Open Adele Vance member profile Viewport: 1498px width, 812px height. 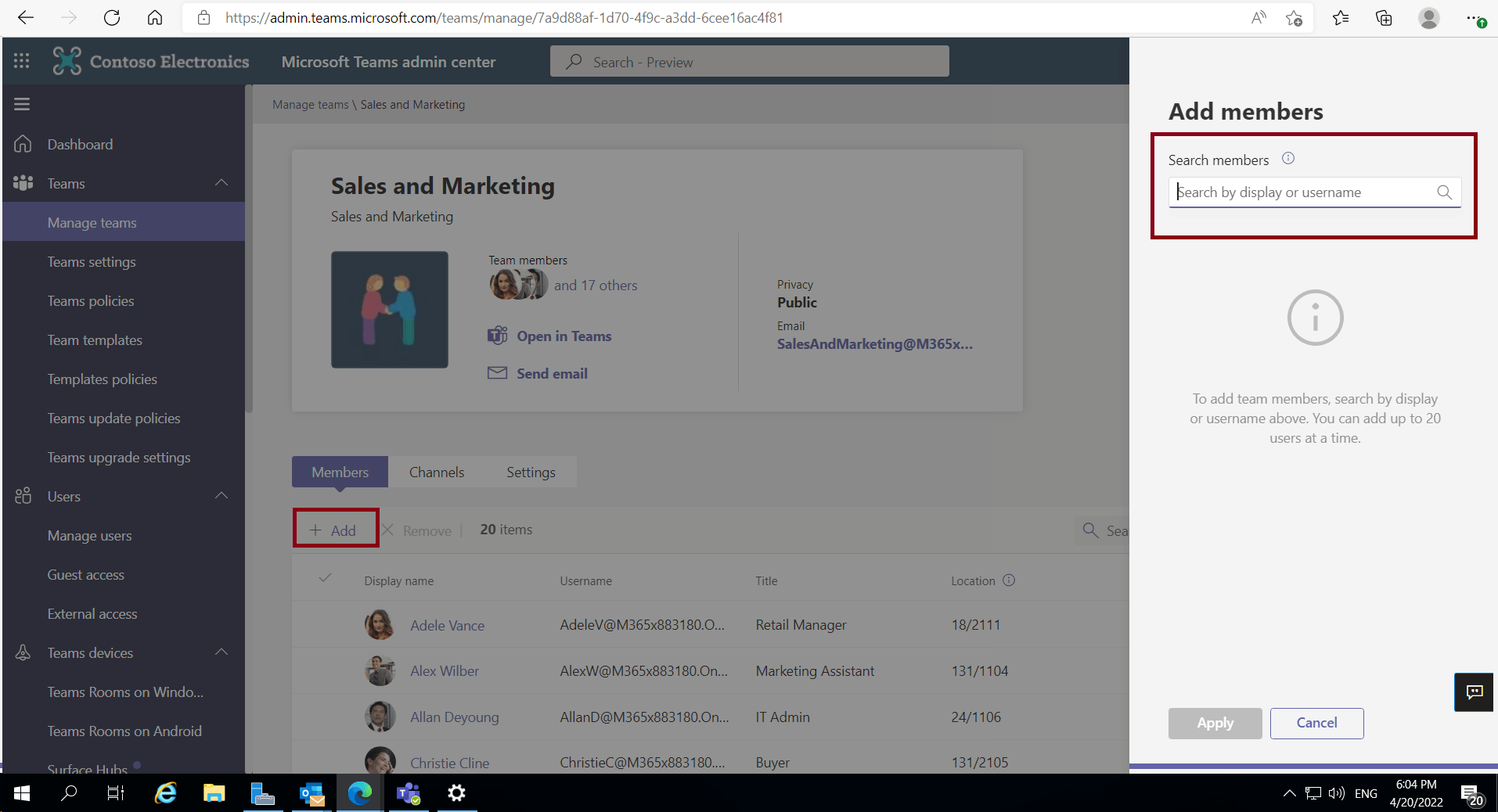pos(447,625)
